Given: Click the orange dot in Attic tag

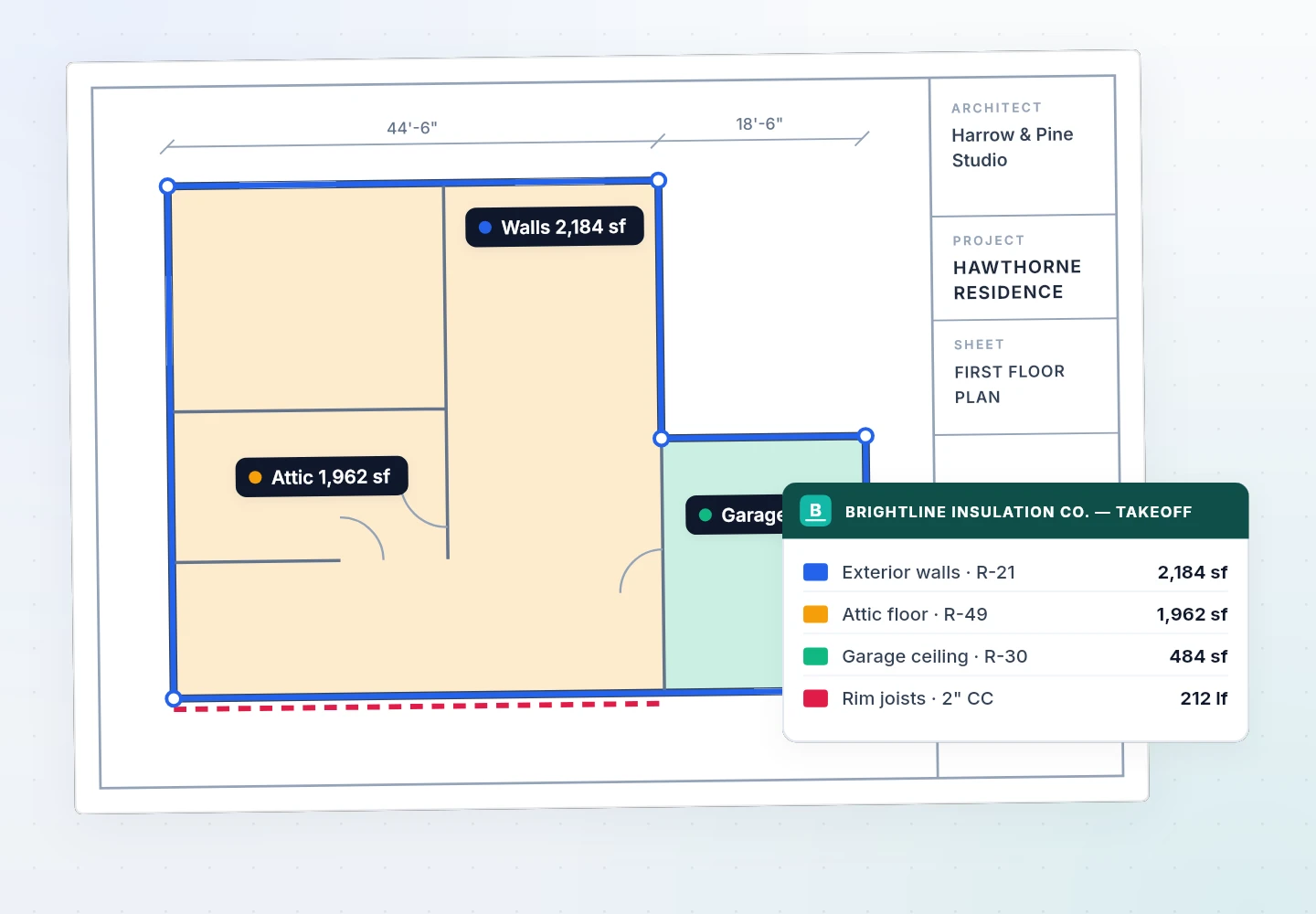Looking at the screenshot, I should coord(256,477).
